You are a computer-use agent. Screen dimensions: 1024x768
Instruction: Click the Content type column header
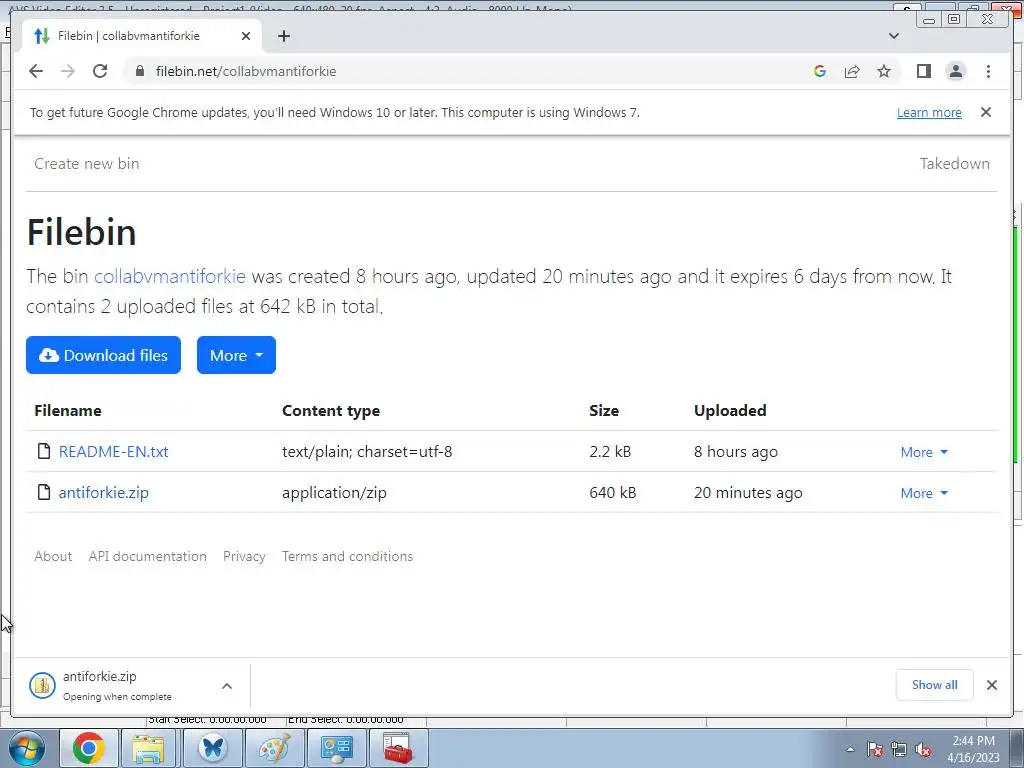click(x=331, y=410)
